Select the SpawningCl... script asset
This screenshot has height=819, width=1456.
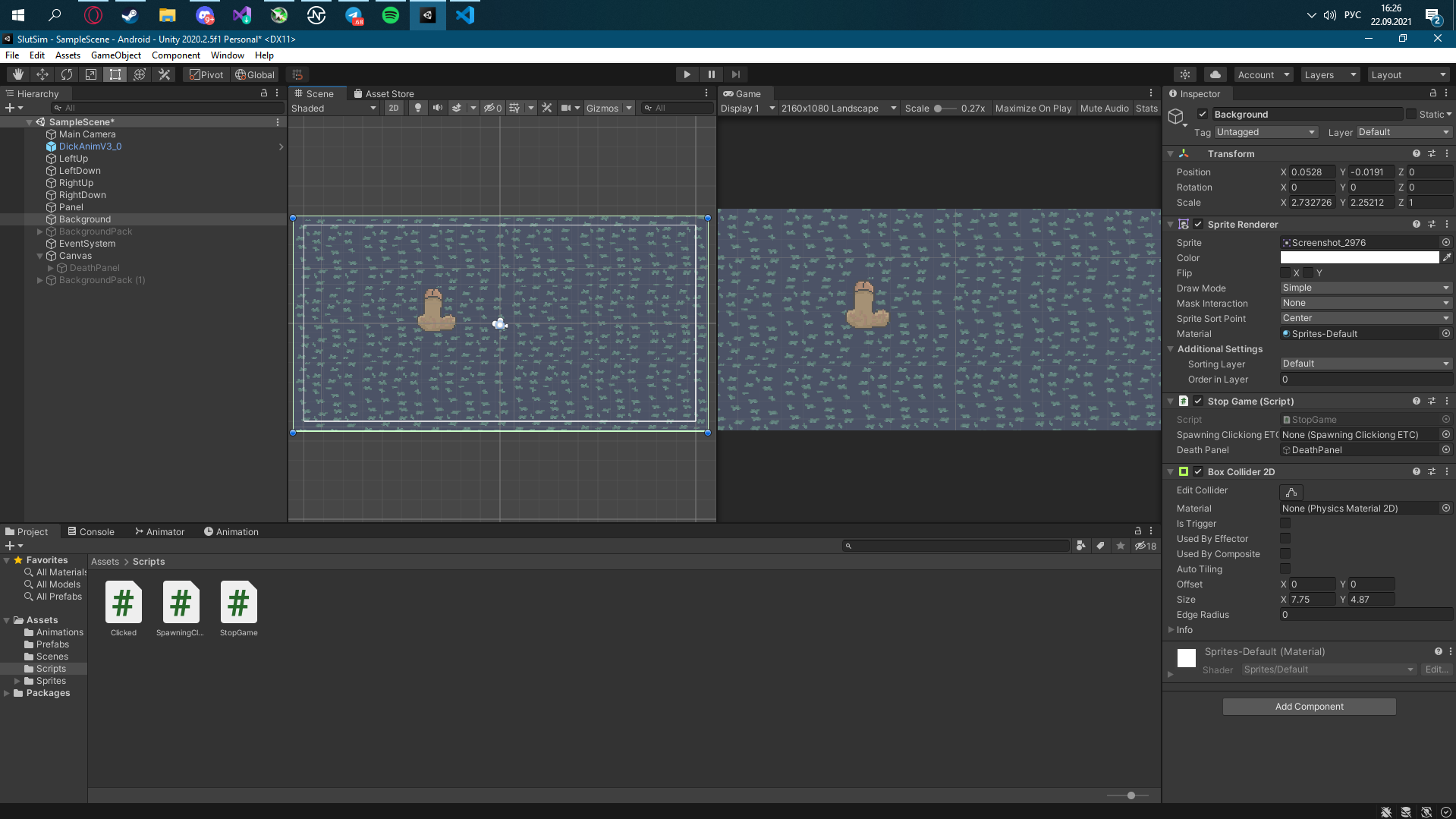(181, 609)
